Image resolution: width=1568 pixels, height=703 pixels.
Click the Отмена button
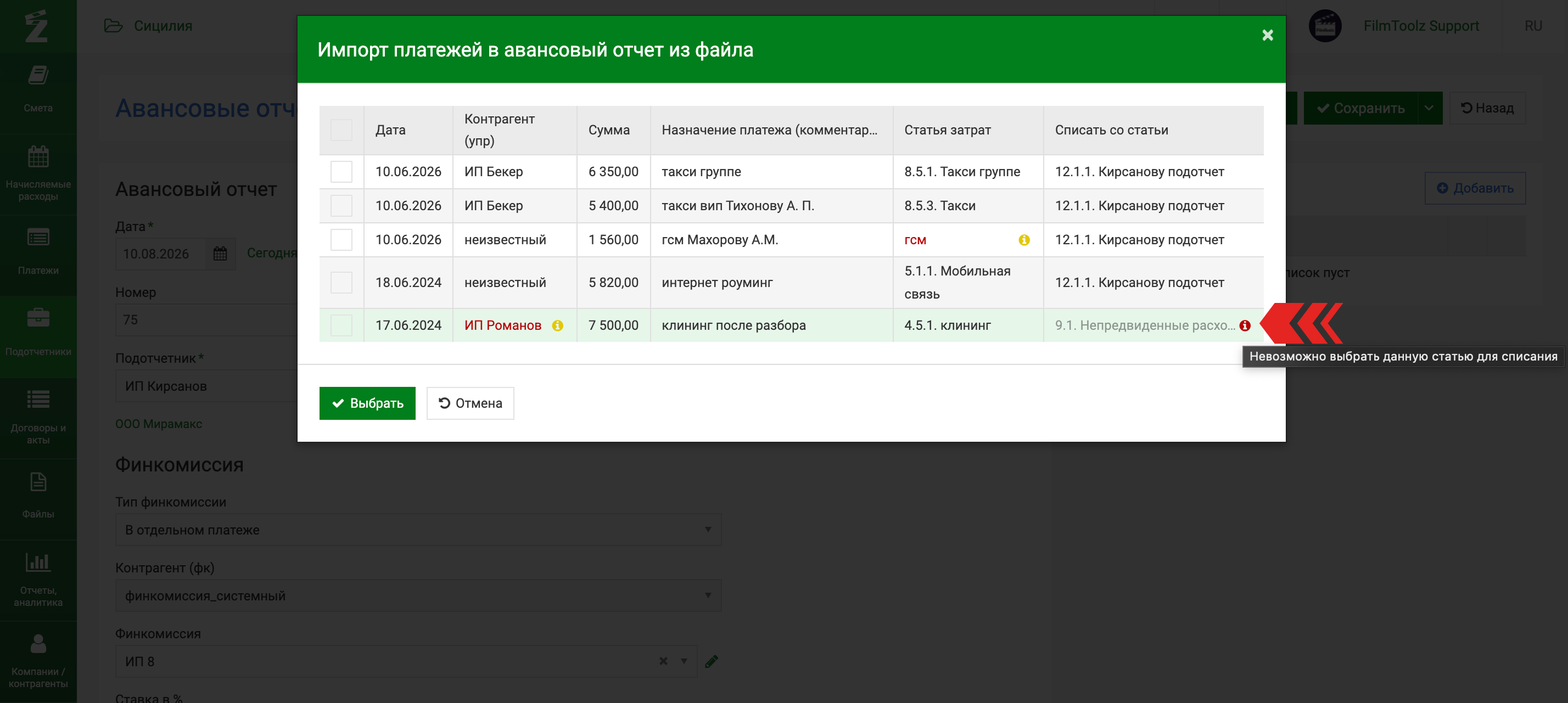[470, 403]
